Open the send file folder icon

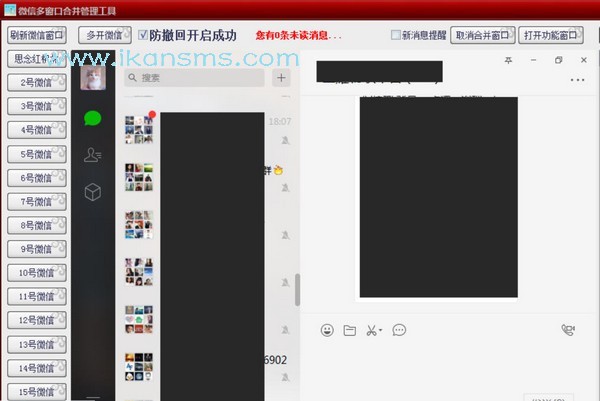pos(350,330)
